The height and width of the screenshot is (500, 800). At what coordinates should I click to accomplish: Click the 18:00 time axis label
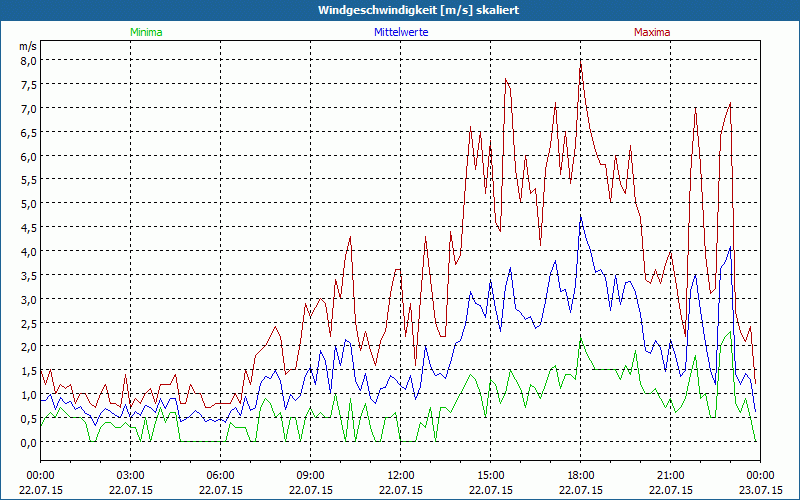(581, 476)
